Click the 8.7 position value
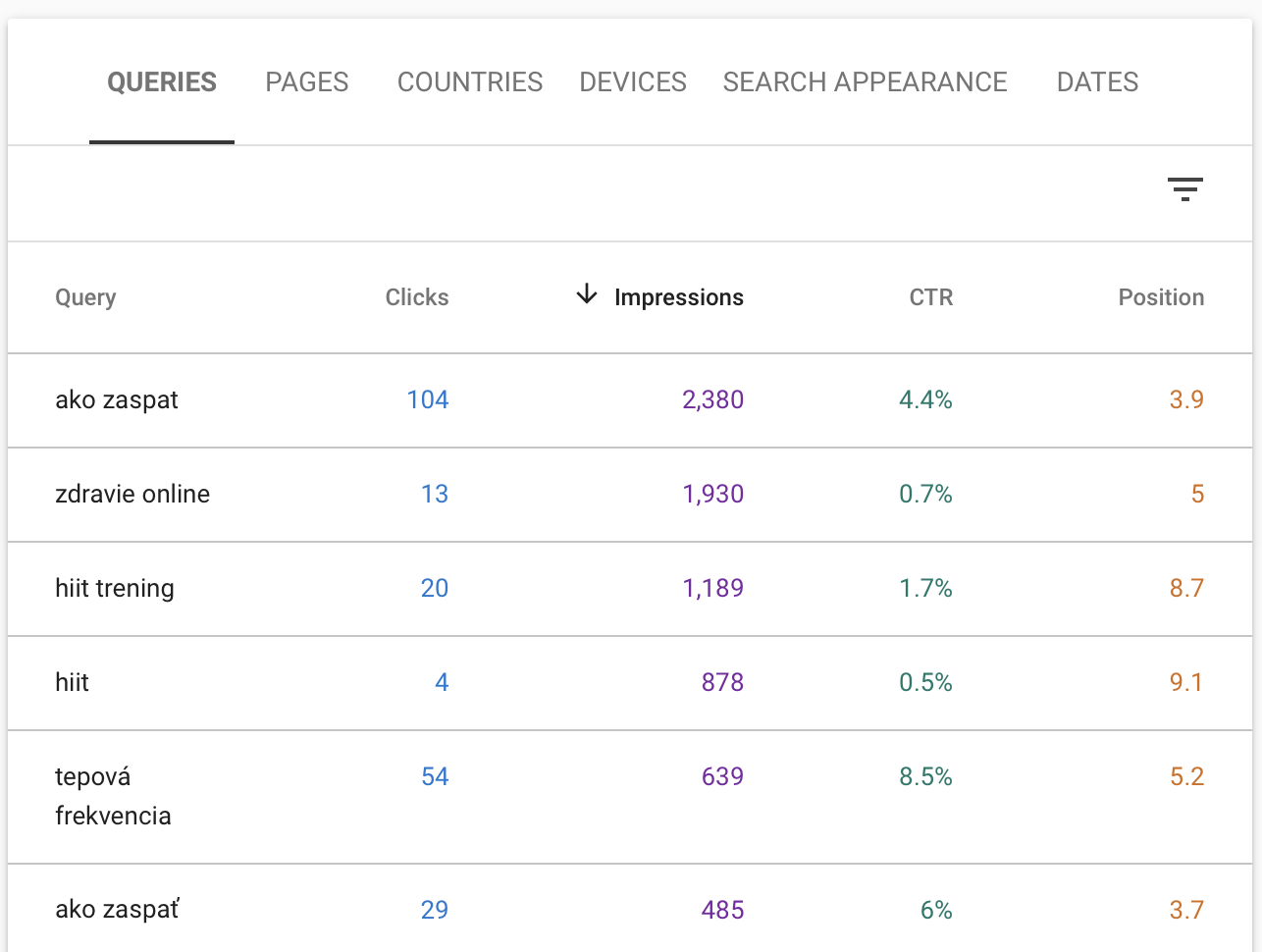This screenshot has height=952, width=1262. click(1186, 588)
